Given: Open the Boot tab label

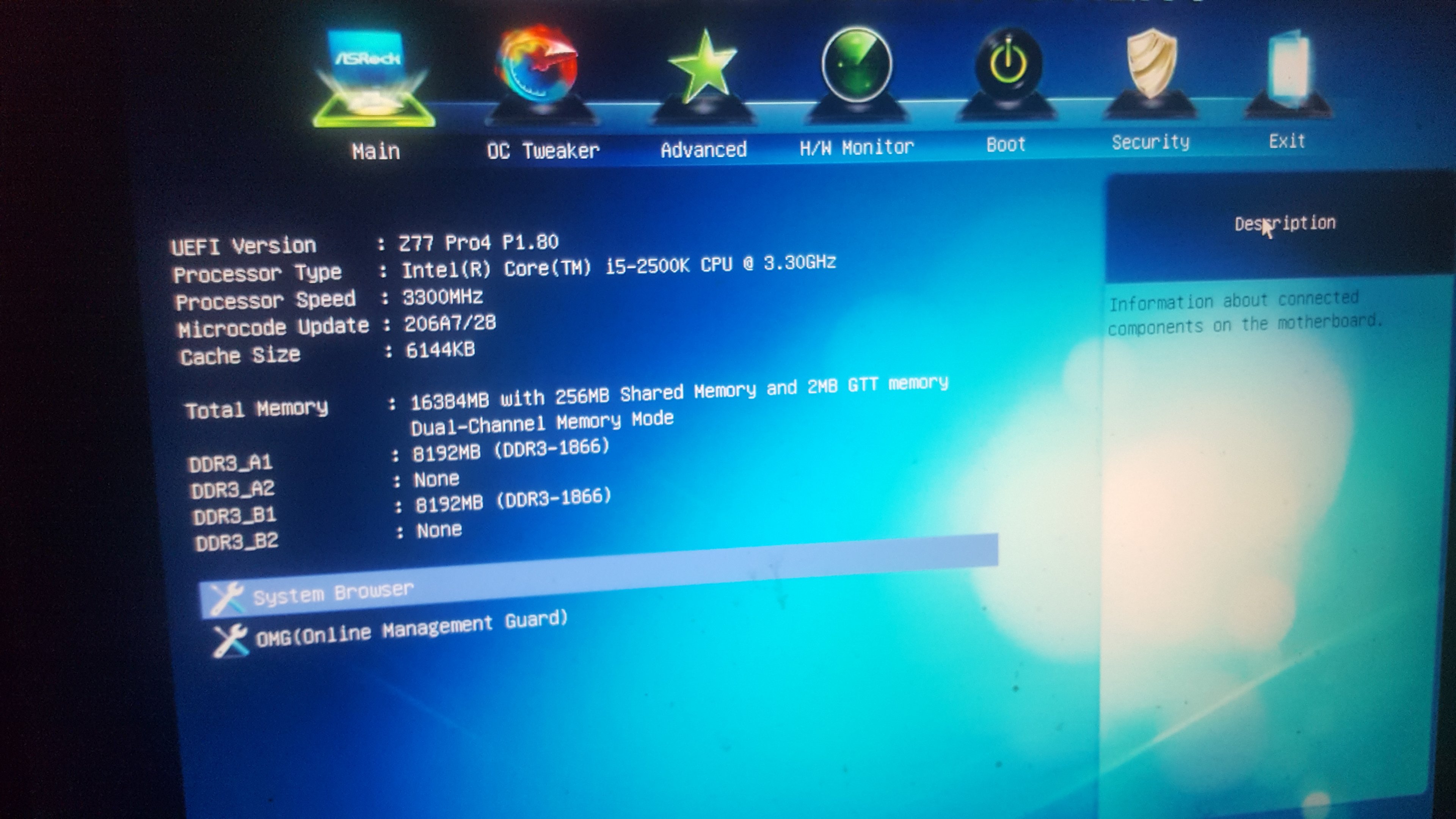Looking at the screenshot, I should pos(1006,145).
